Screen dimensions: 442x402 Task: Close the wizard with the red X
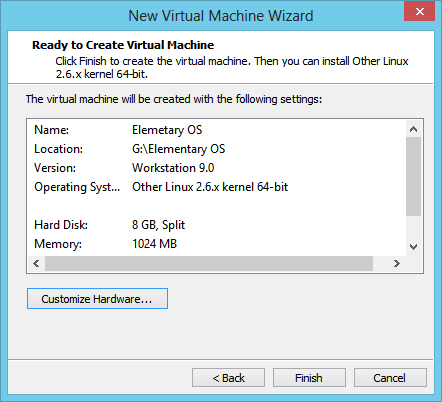pyautogui.click(x=419, y=12)
